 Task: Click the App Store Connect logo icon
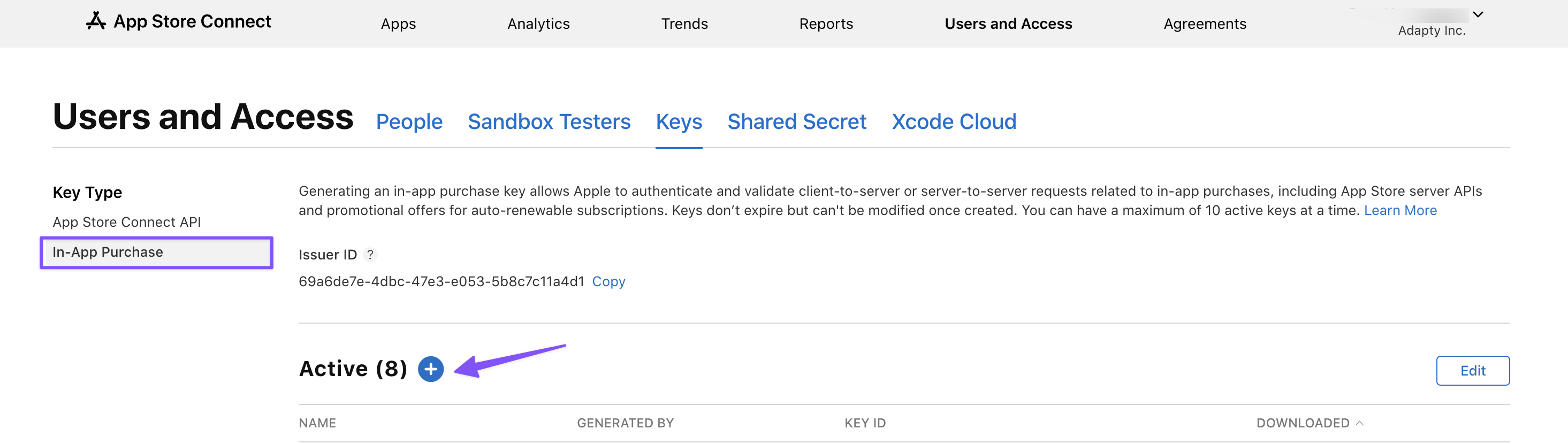pyautogui.click(x=96, y=21)
